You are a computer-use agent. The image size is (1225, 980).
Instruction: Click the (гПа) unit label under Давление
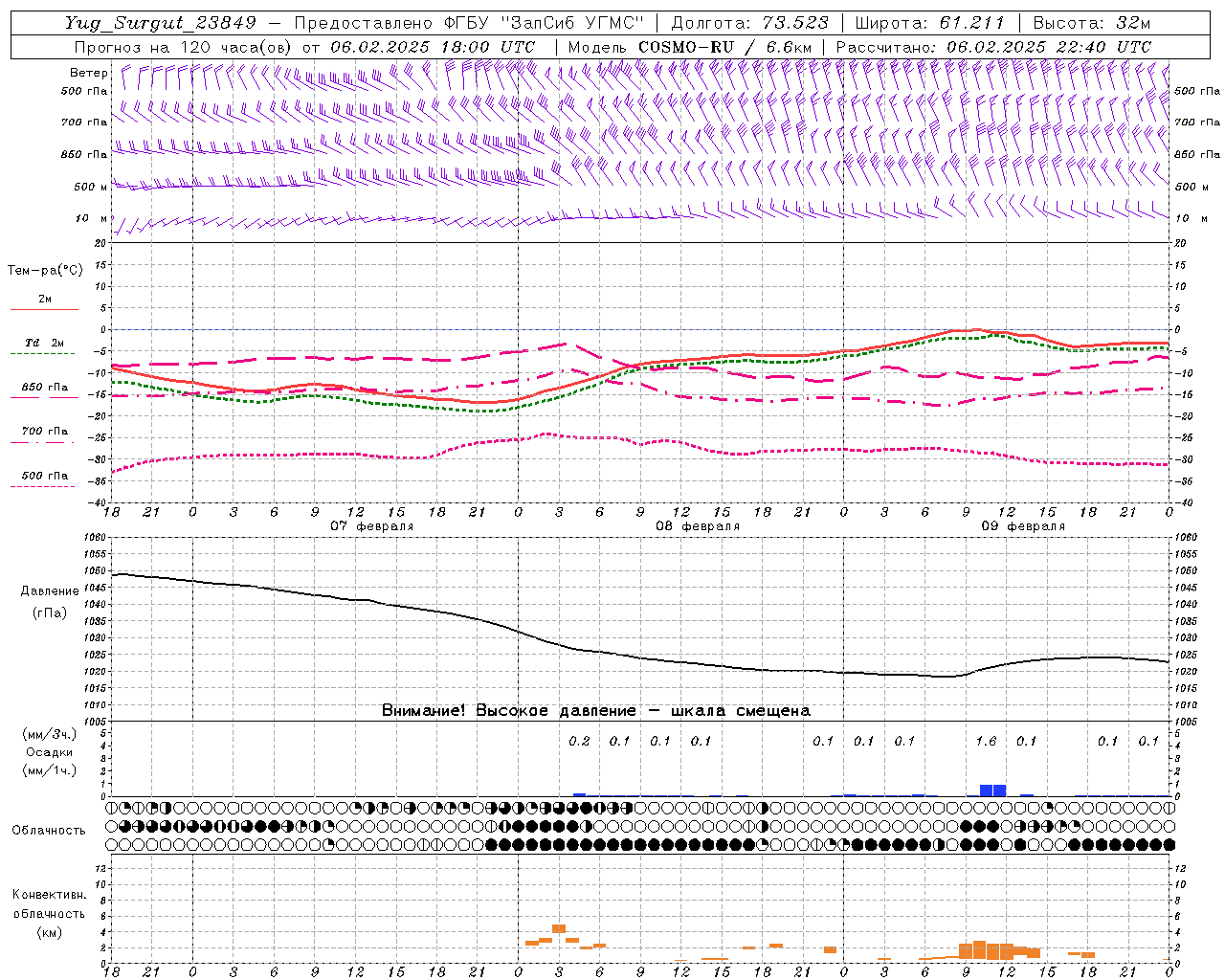(x=50, y=612)
